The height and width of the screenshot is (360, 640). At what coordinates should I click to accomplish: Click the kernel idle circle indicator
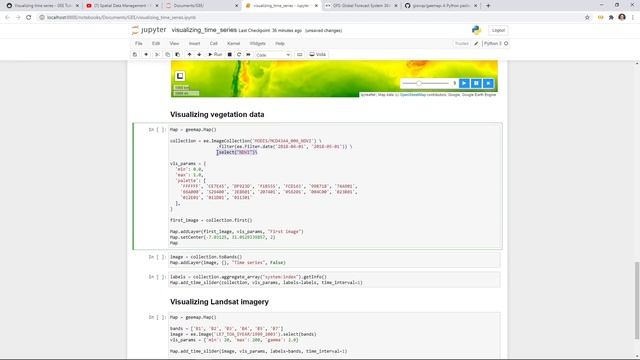pyautogui.click(x=506, y=43)
